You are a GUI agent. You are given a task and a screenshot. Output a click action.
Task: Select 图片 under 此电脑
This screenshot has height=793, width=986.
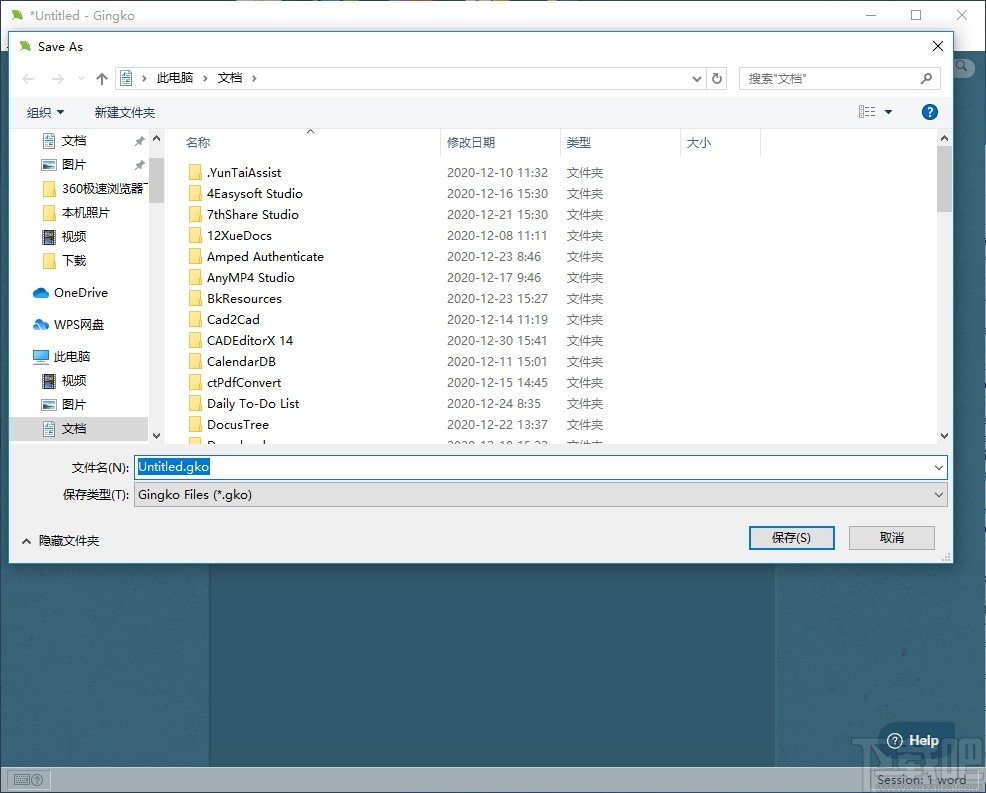pos(64,404)
